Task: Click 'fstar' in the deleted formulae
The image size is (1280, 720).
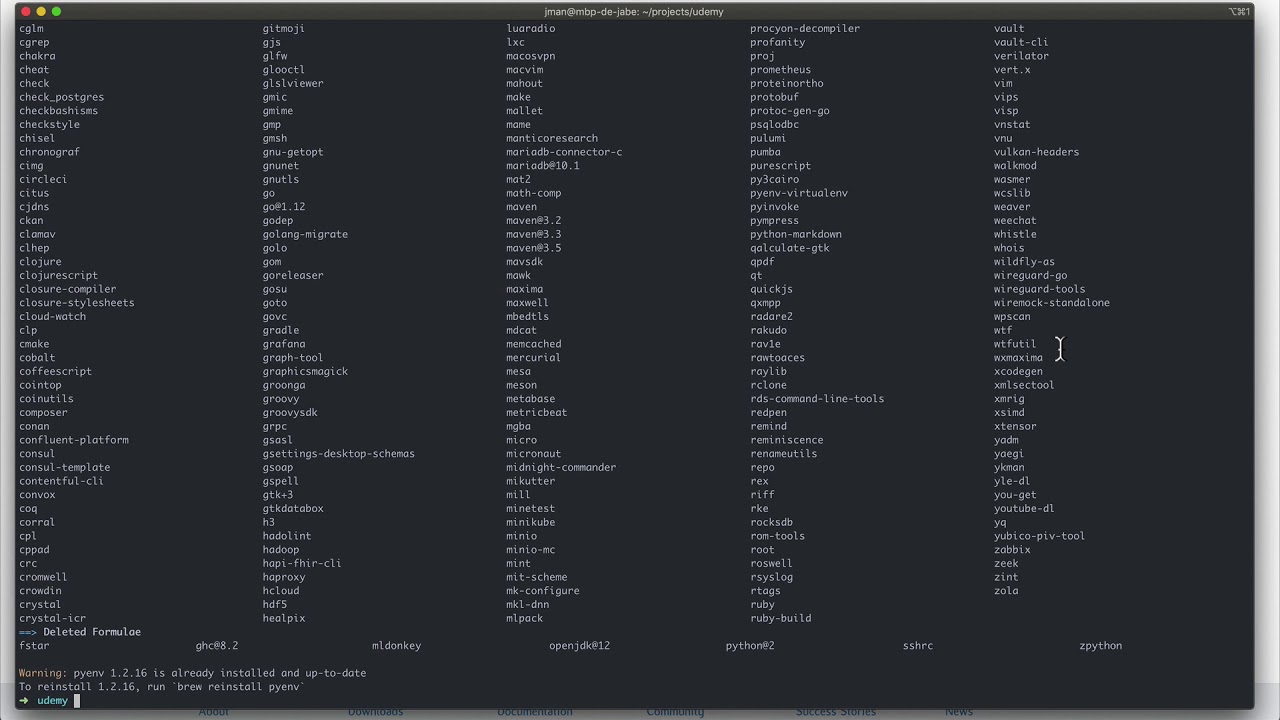Action: coord(34,646)
